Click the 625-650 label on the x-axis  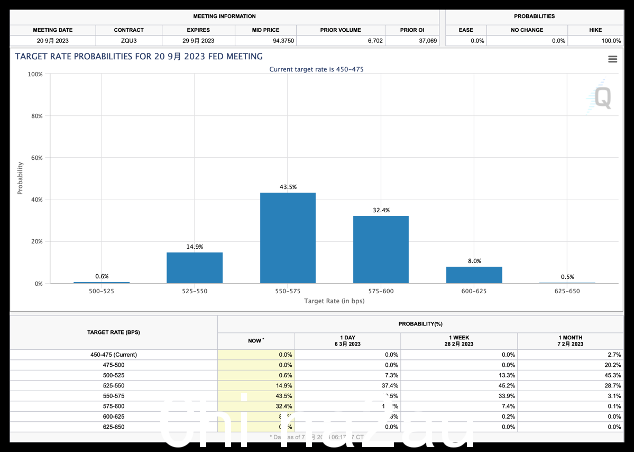tap(567, 291)
